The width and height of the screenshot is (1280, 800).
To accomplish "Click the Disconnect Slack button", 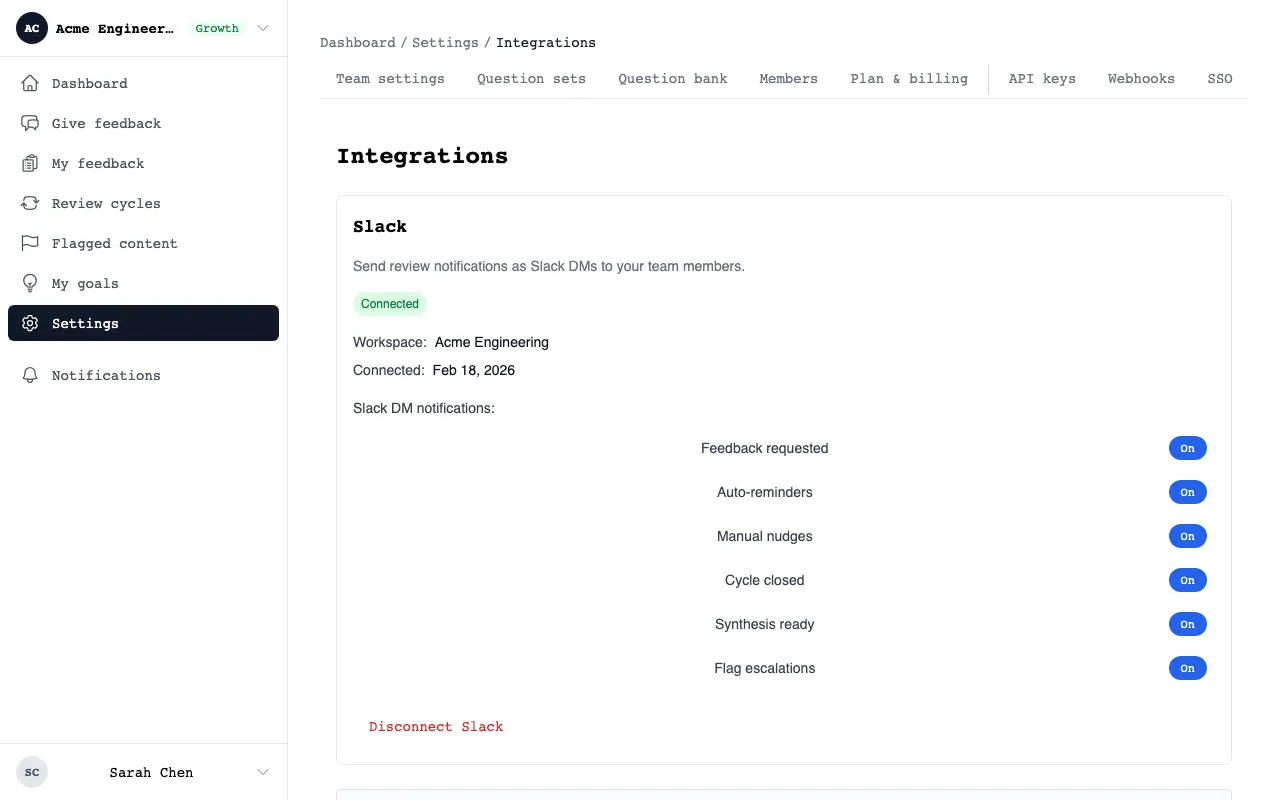I will point(436,727).
